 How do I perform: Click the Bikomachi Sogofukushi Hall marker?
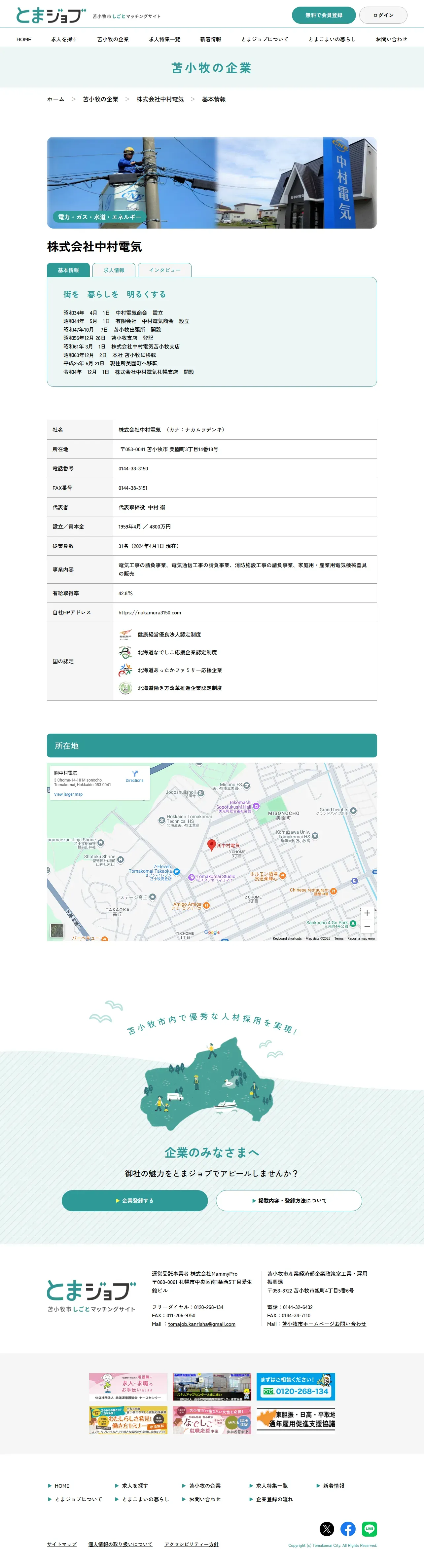[x=256, y=806]
